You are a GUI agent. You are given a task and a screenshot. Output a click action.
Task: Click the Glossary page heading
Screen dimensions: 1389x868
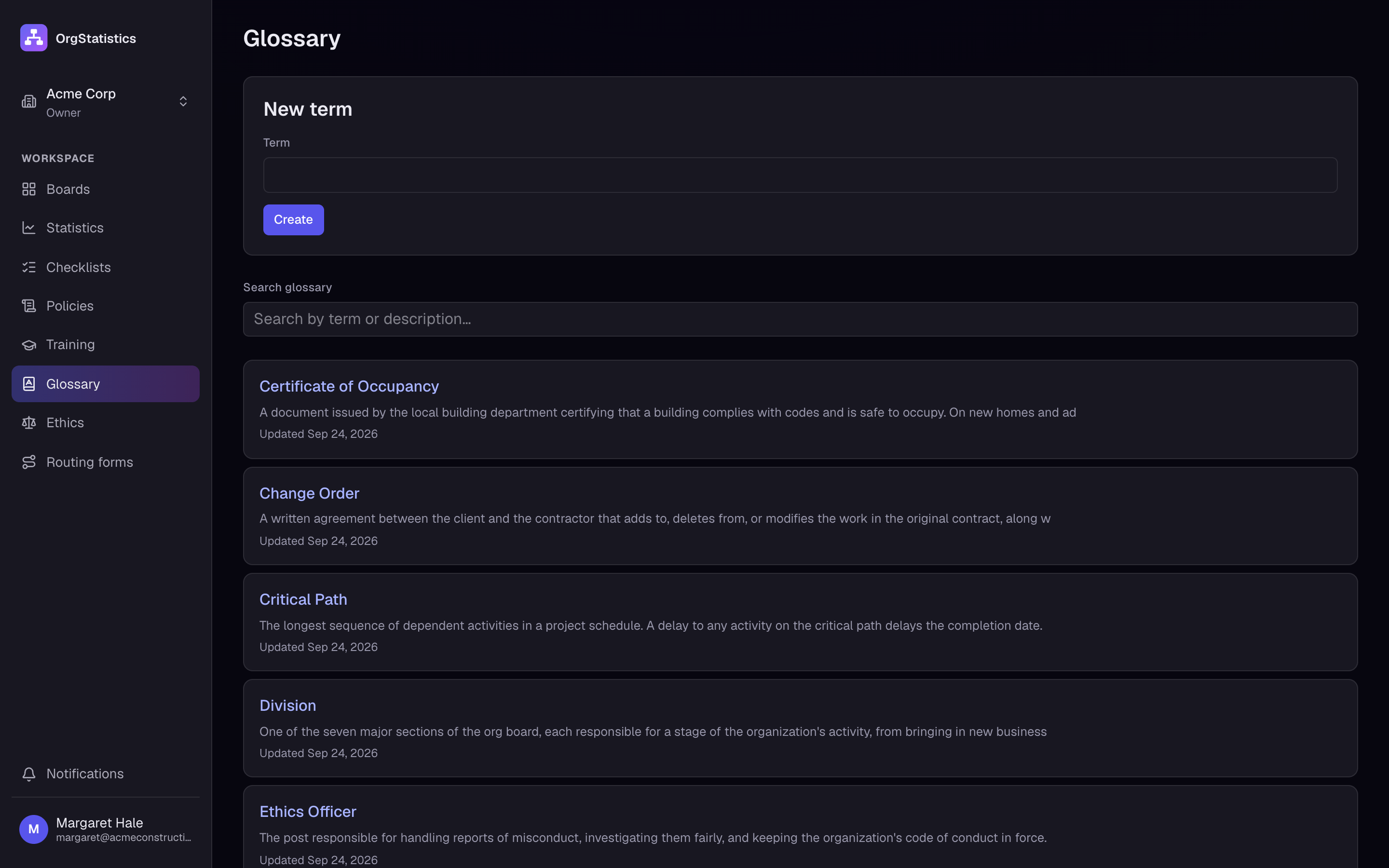click(292, 39)
